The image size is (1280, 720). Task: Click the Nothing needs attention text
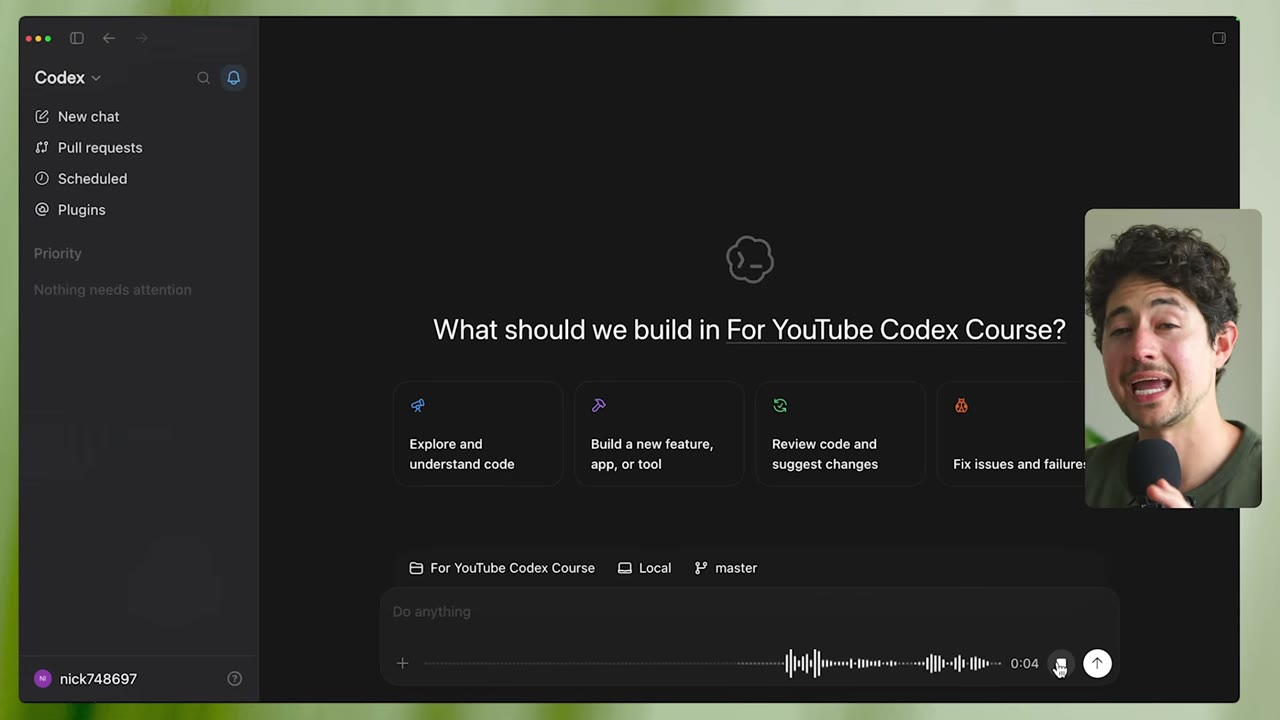click(113, 290)
